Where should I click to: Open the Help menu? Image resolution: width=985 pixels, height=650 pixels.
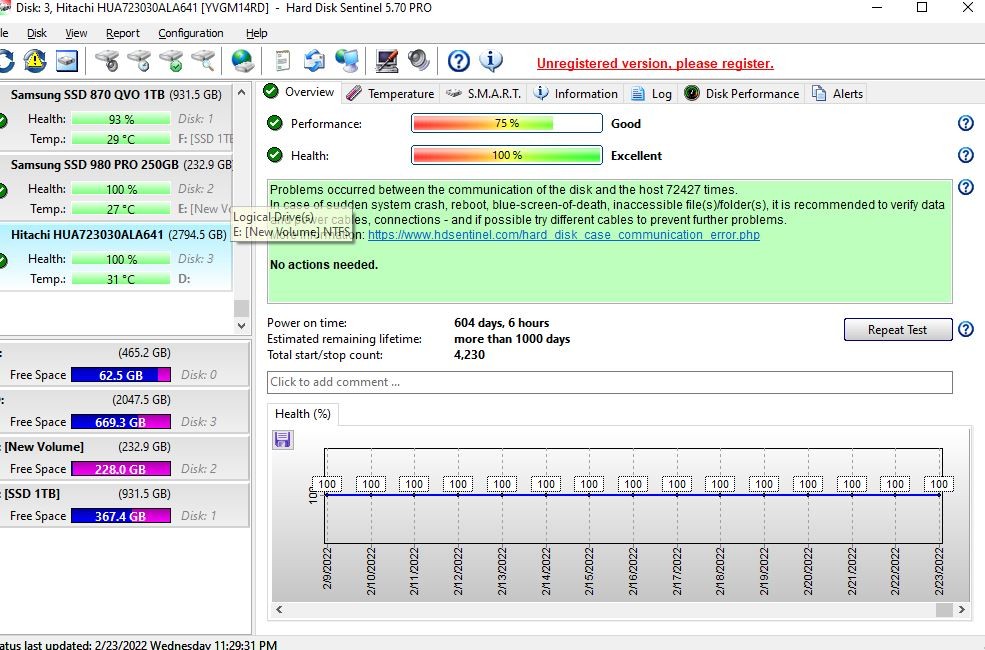click(x=256, y=33)
